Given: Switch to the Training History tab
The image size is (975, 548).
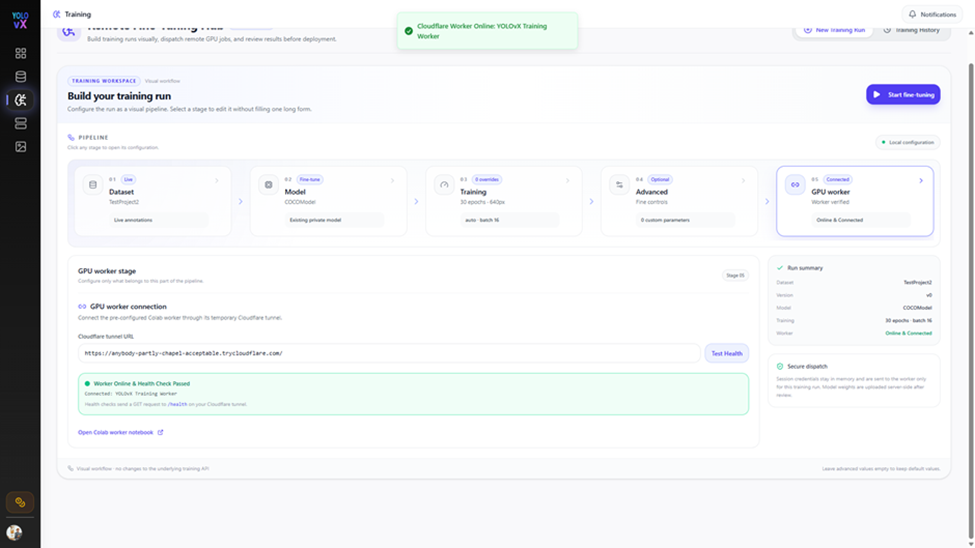Looking at the screenshot, I should [x=912, y=30].
